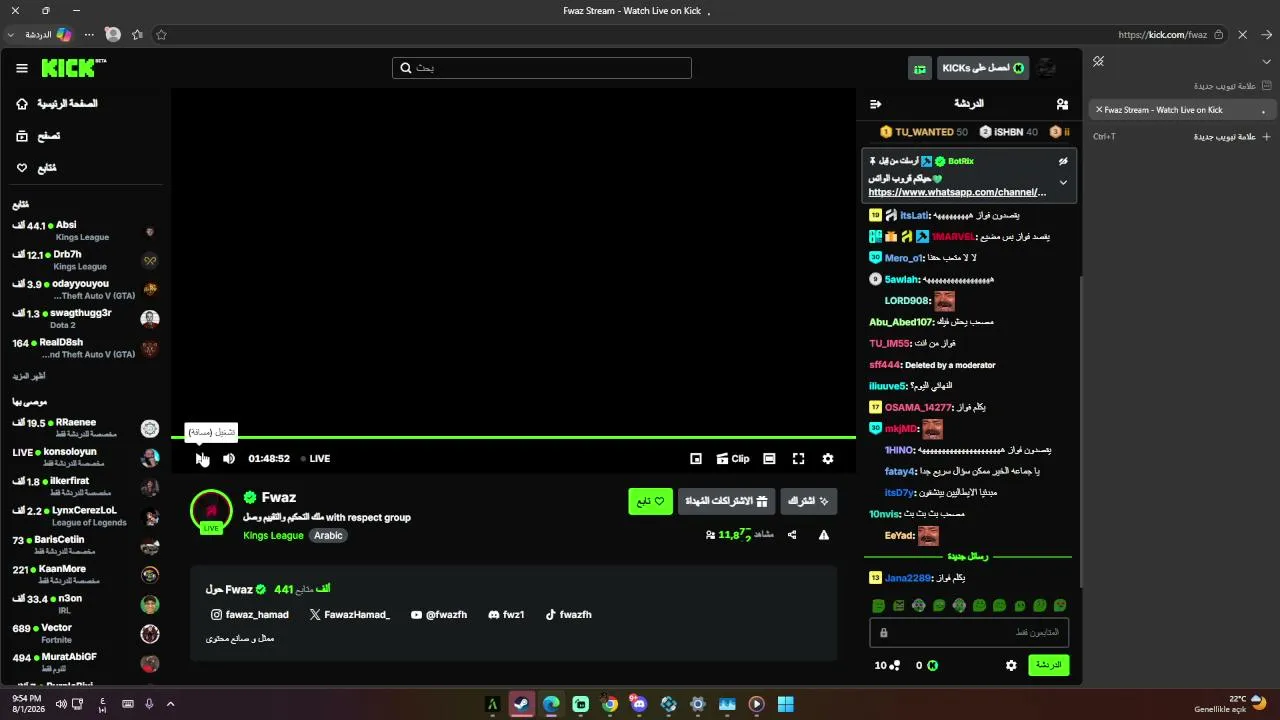Click the followers-only chat input box
This screenshot has width=1280, height=720.
(x=969, y=633)
